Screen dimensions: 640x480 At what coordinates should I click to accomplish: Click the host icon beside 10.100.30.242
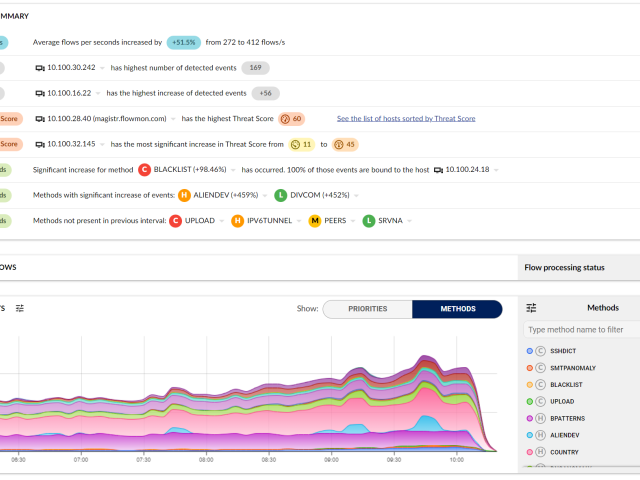tap(41, 68)
